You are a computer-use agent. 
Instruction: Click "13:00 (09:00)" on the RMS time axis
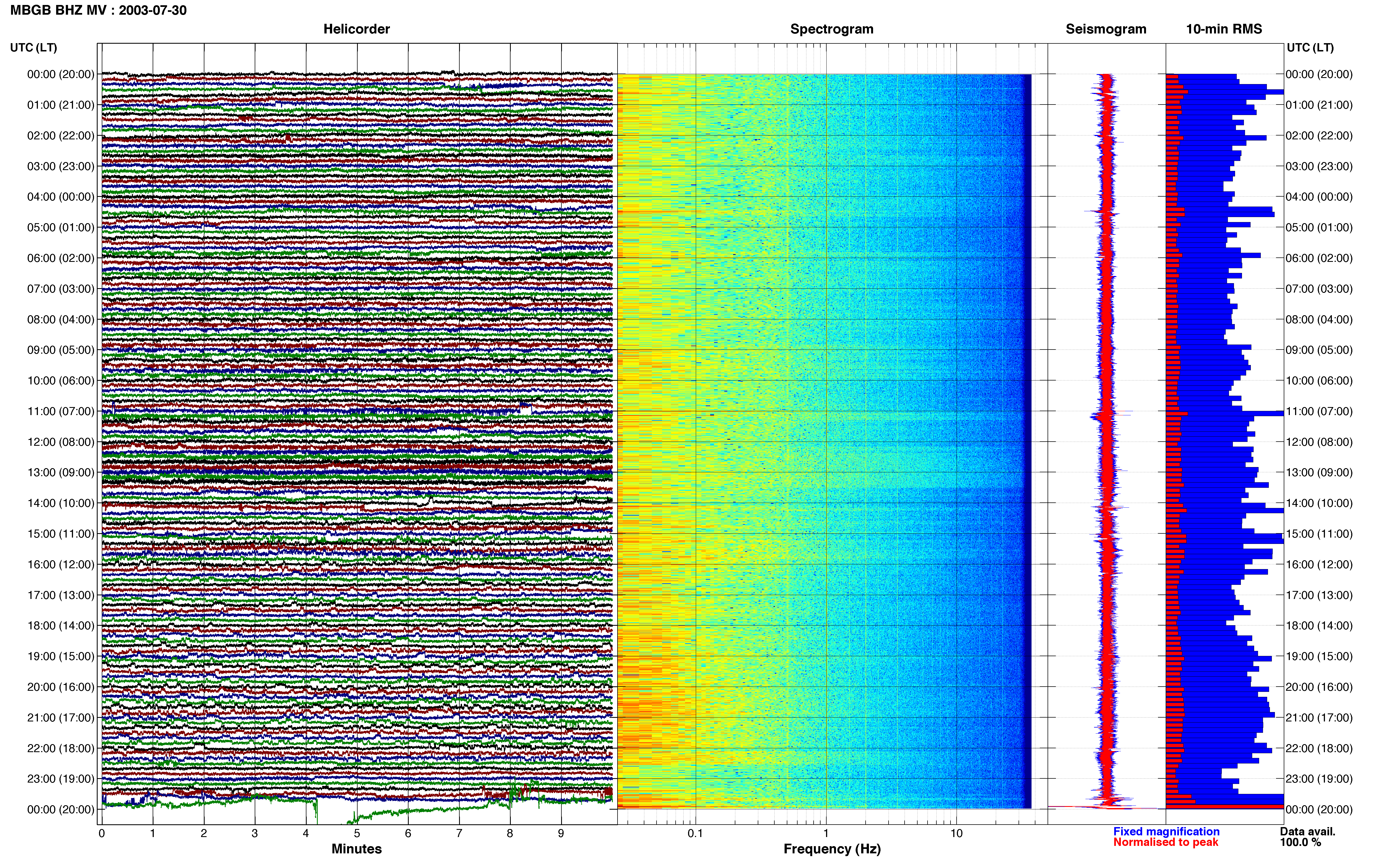tap(1319, 473)
